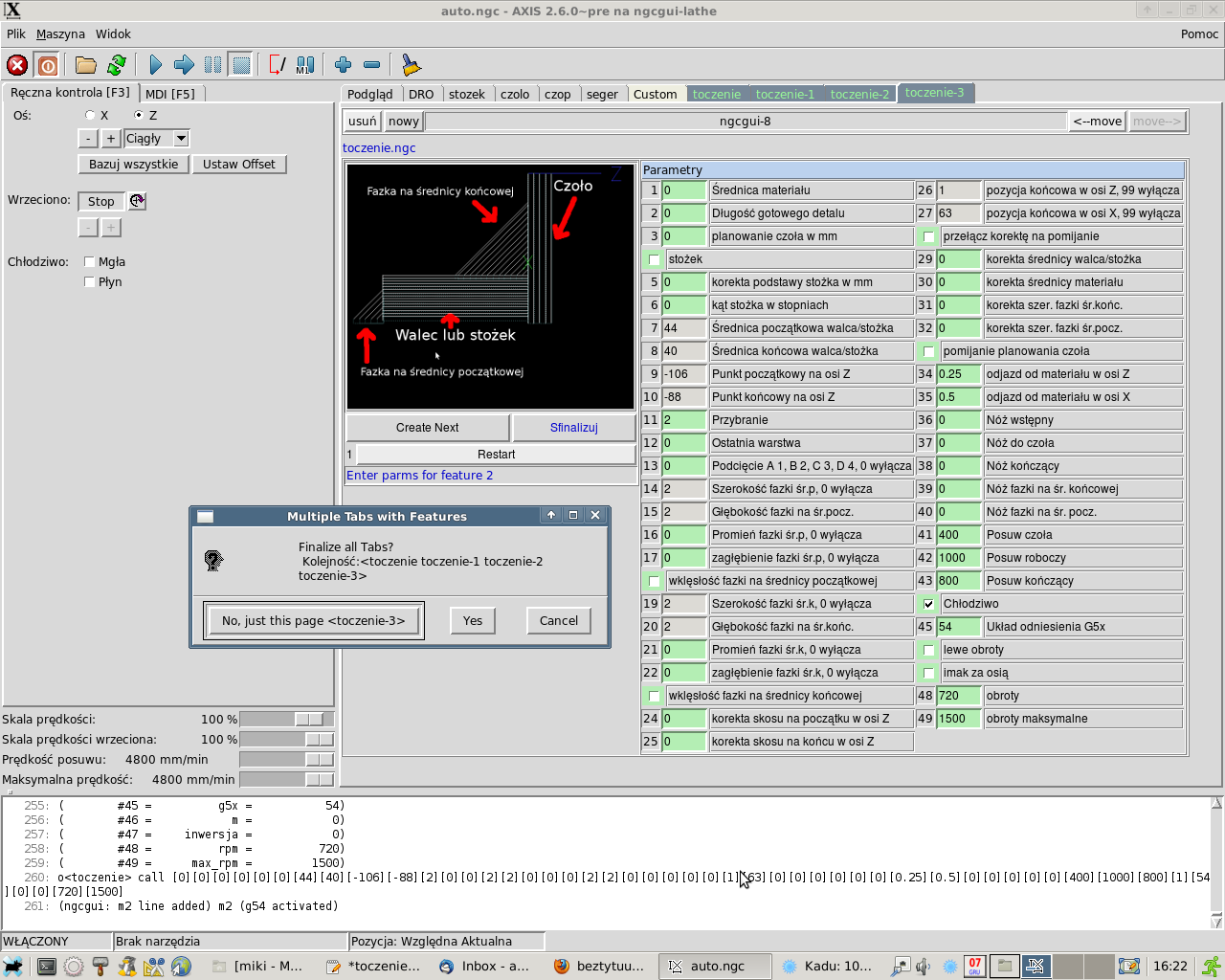This screenshot has width=1225, height=980.
Task: Toggle pomijanie planowania czoła checkbox
Action: pyautogui.click(x=928, y=351)
